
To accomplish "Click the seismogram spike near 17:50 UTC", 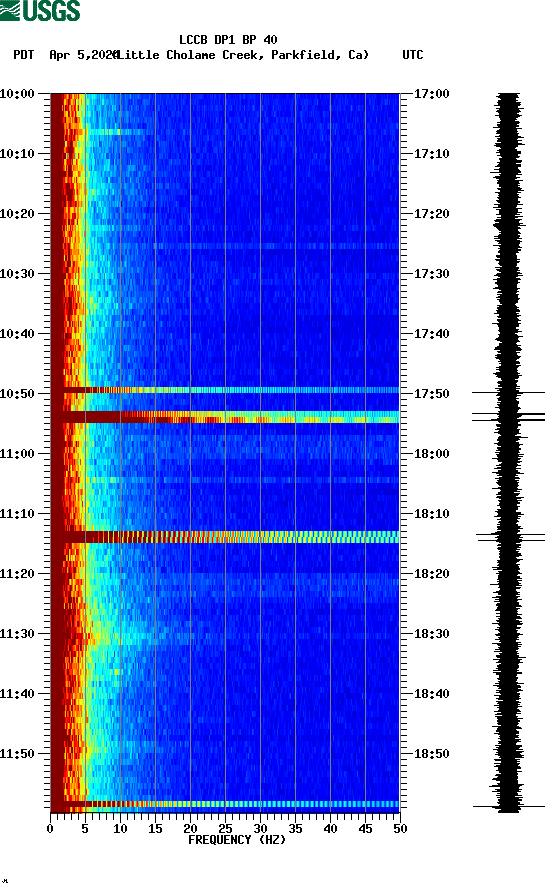I will click(508, 393).
